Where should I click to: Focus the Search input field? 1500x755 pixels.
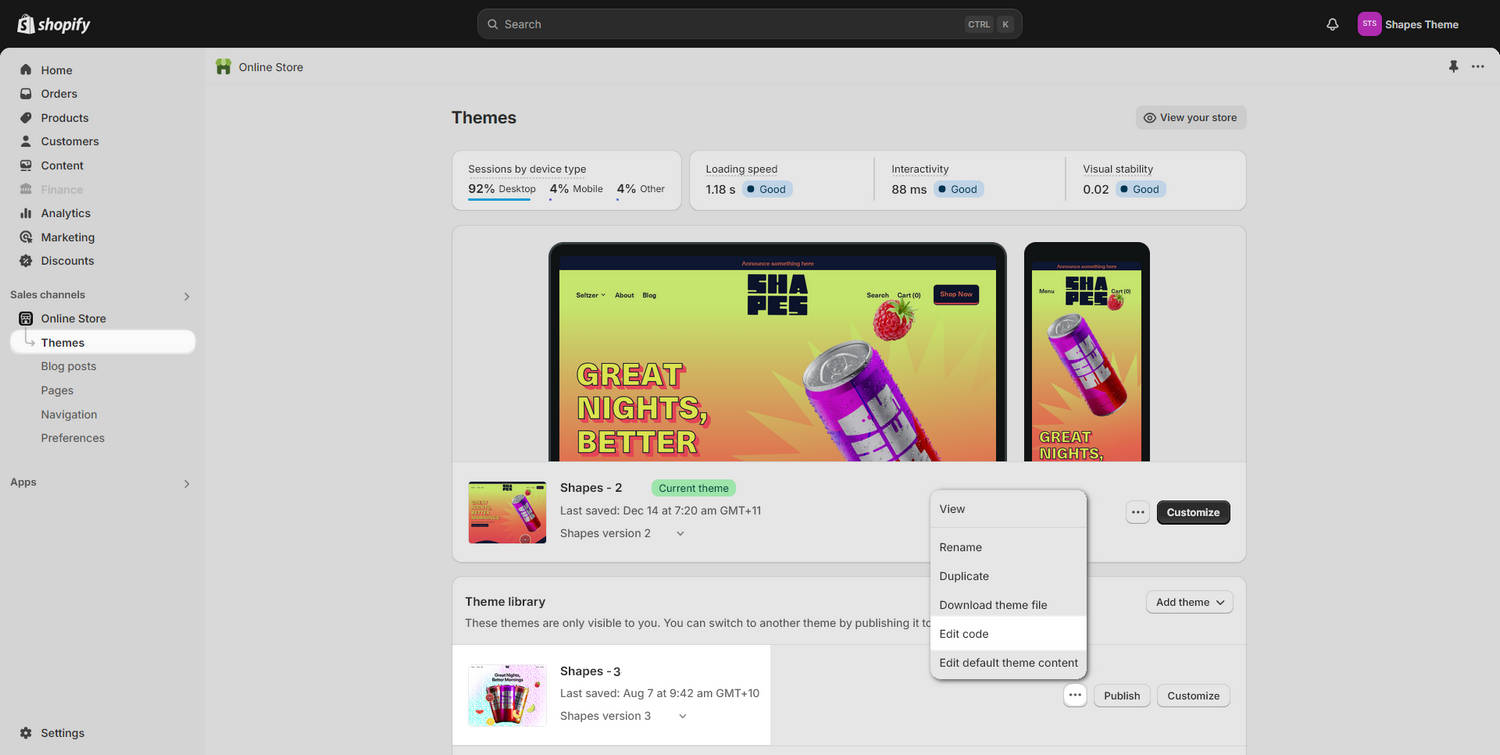(749, 24)
